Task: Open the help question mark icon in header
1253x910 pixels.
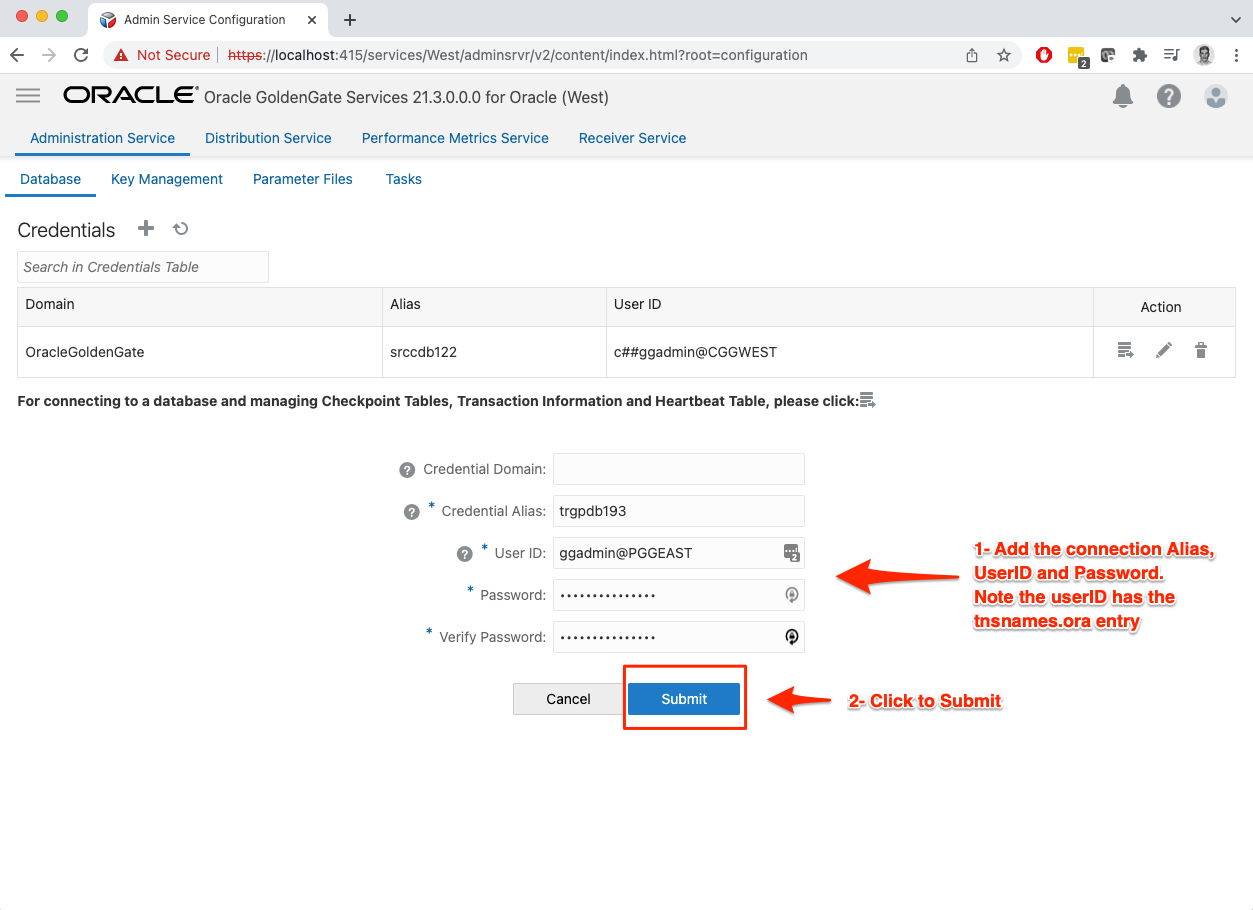Action: (1168, 96)
